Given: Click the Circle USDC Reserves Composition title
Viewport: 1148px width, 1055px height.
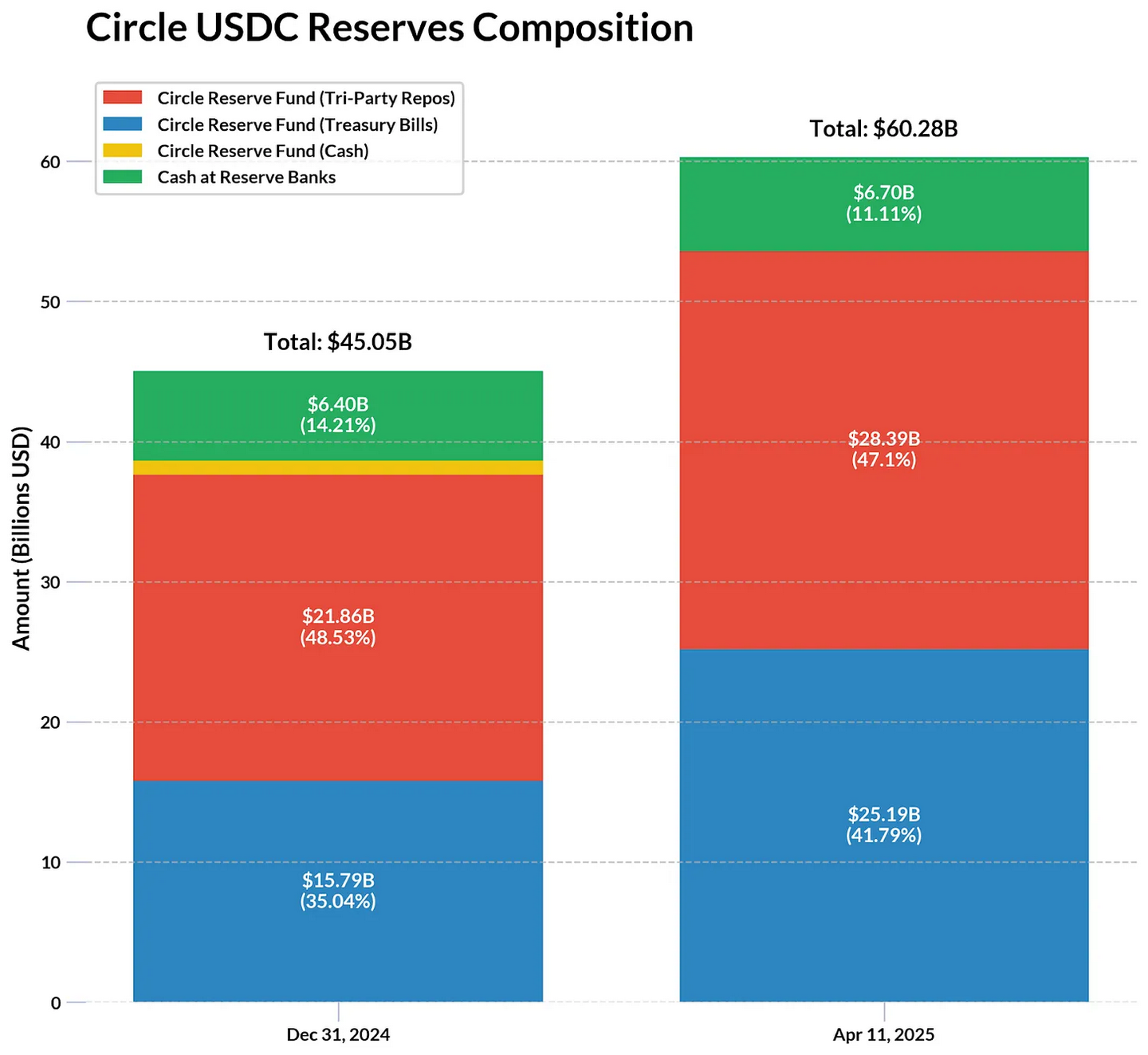Looking at the screenshot, I should (x=389, y=29).
